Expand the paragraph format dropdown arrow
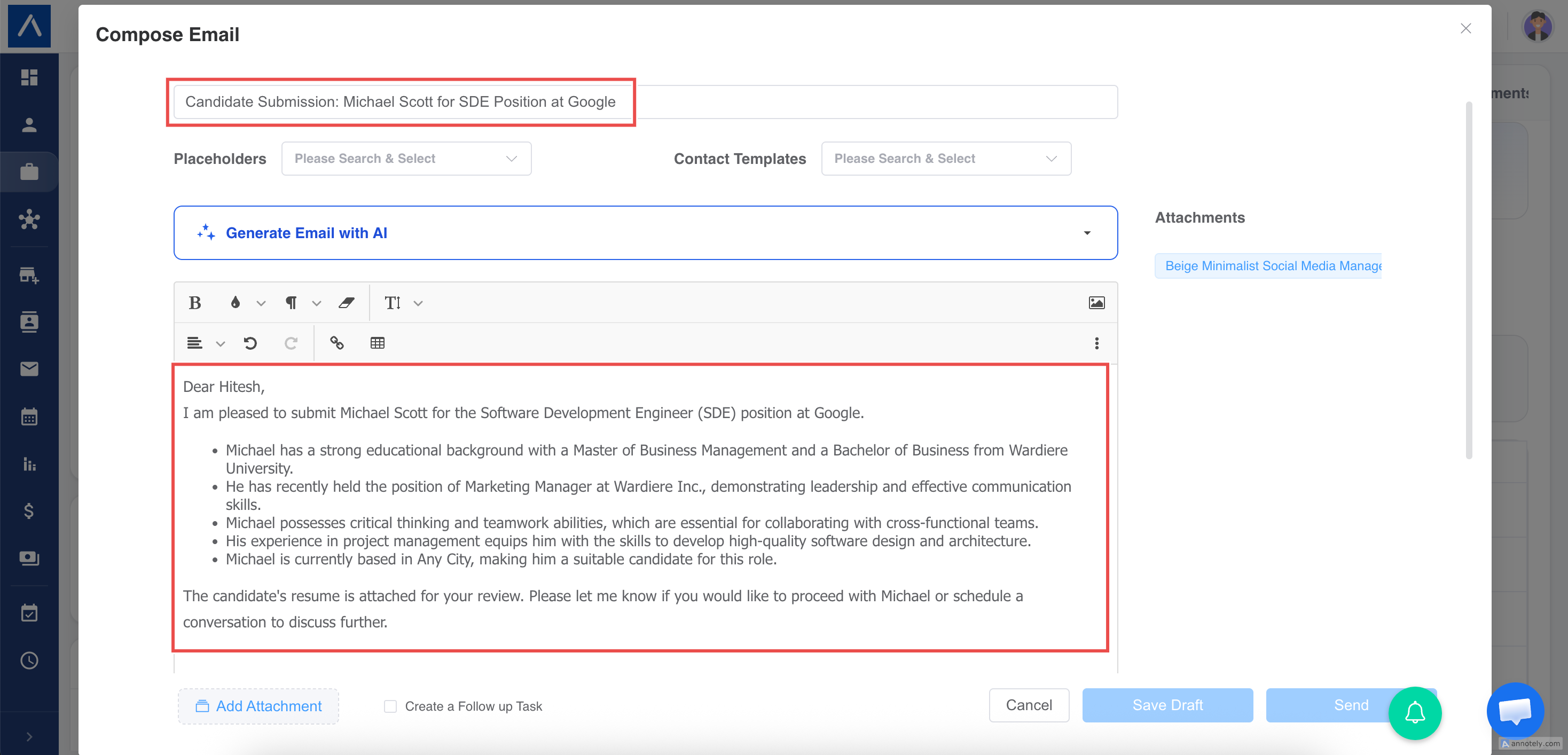 (x=317, y=304)
